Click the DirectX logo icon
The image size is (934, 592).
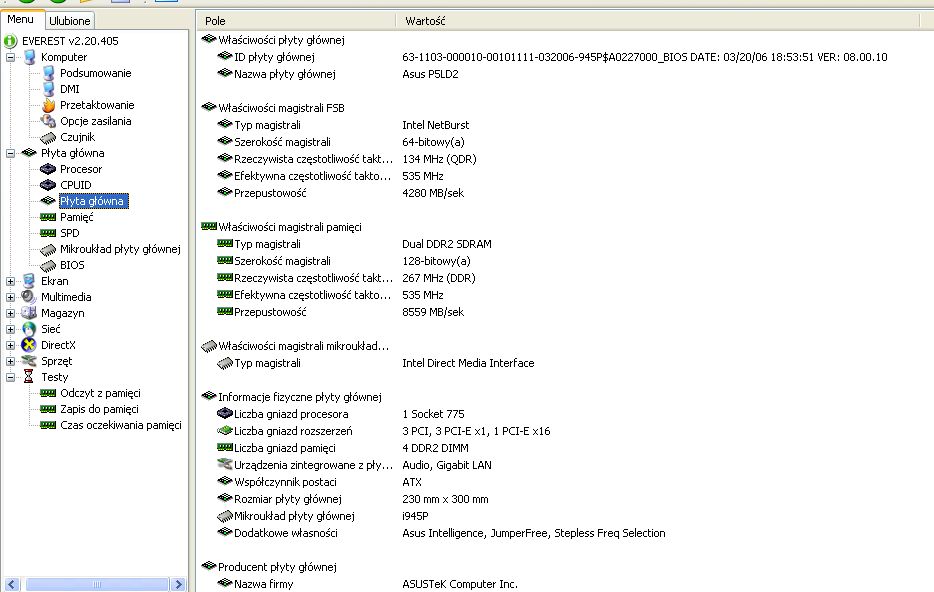pos(29,345)
